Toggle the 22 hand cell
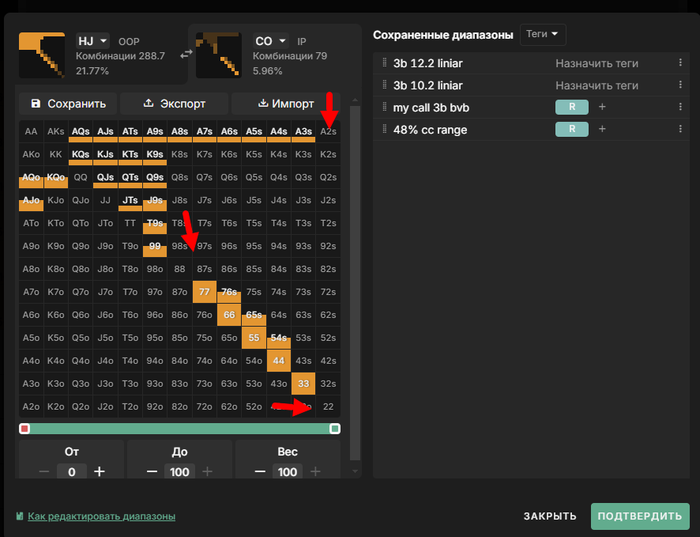The height and width of the screenshot is (537, 700). pyautogui.click(x=328, y=407)
